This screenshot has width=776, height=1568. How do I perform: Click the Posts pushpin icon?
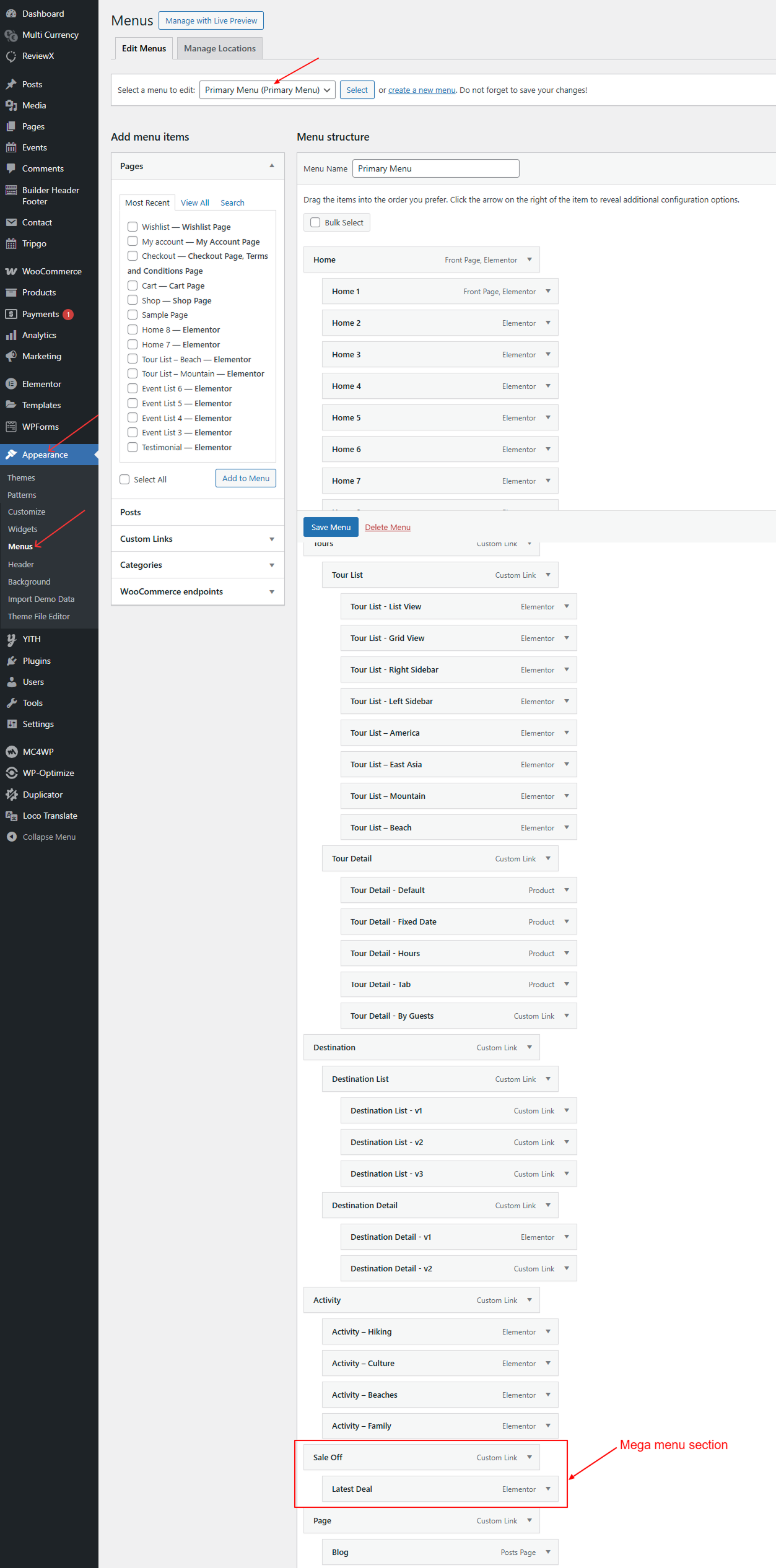11,84
